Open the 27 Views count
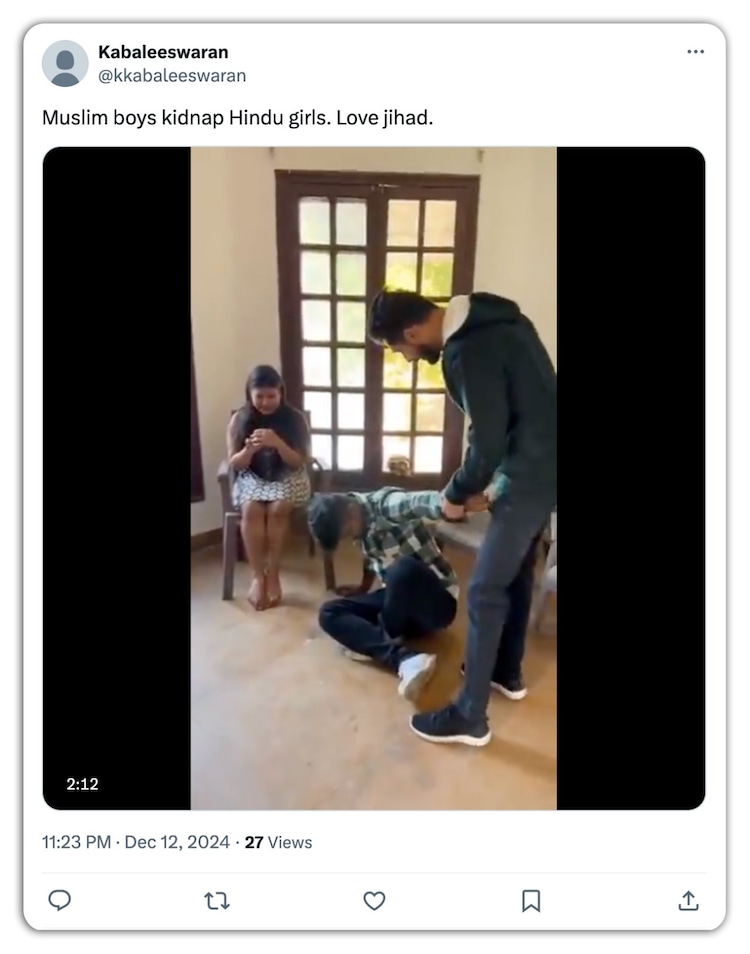This screenshot has height=954, width=750. 278,842
